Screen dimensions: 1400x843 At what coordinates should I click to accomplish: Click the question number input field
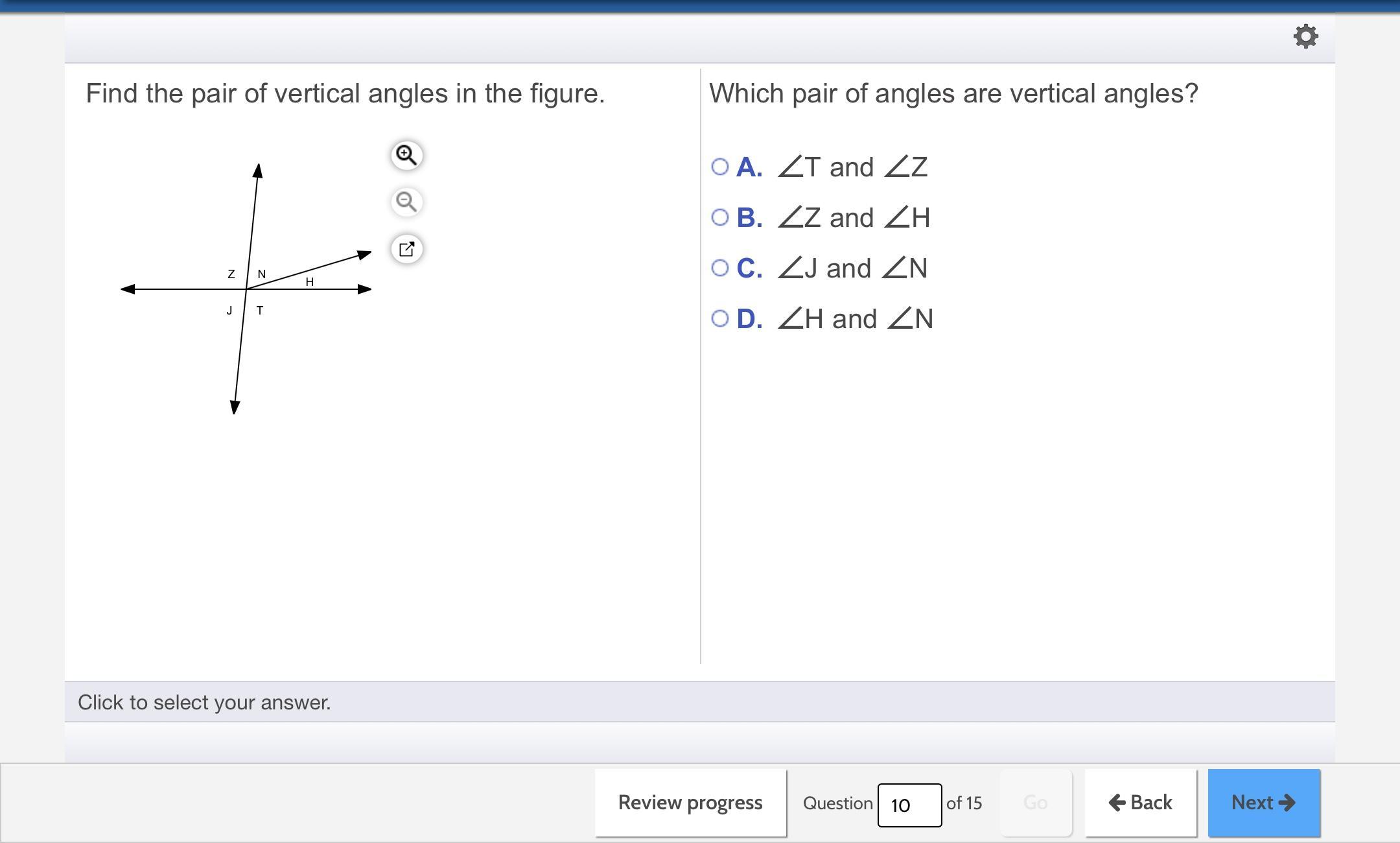[909, 805]
